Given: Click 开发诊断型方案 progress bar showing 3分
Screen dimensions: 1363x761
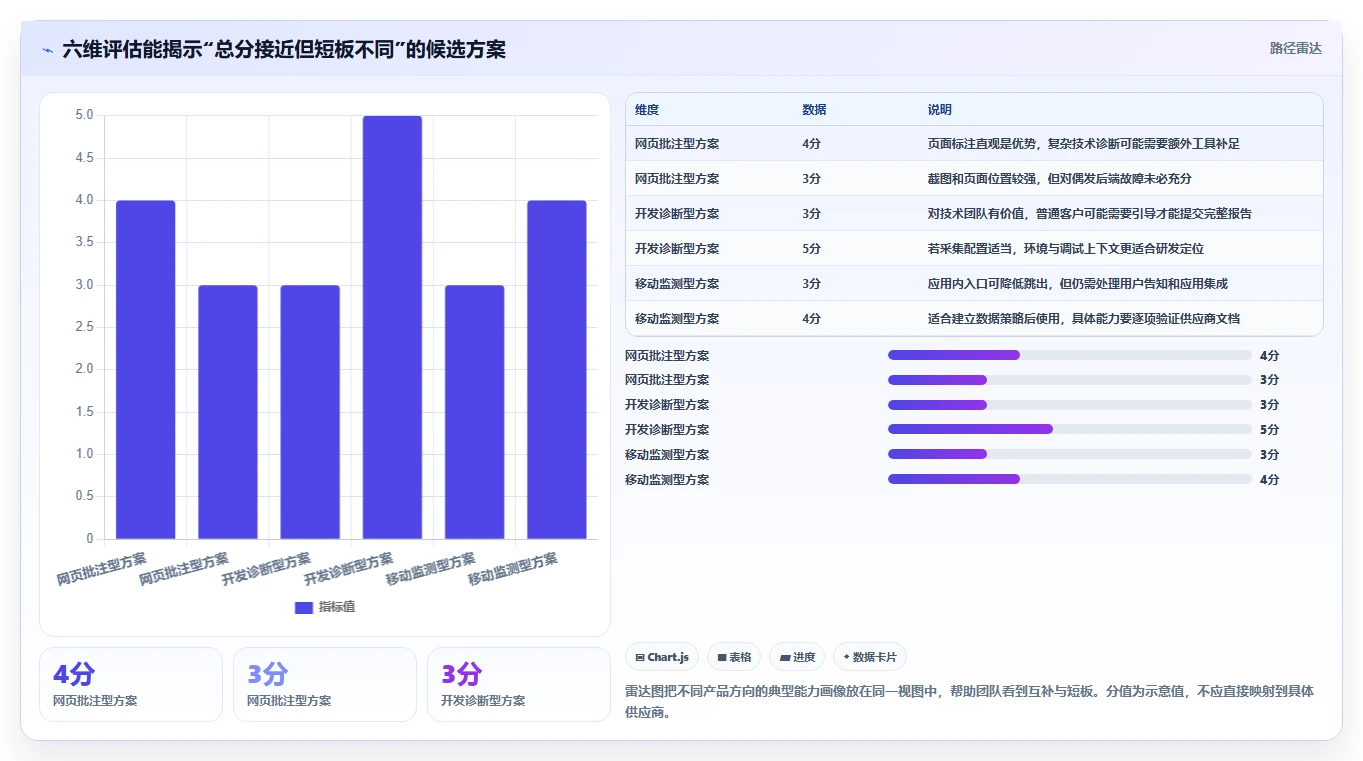Looking at the screenshot, I should [x=1070, y=405].
